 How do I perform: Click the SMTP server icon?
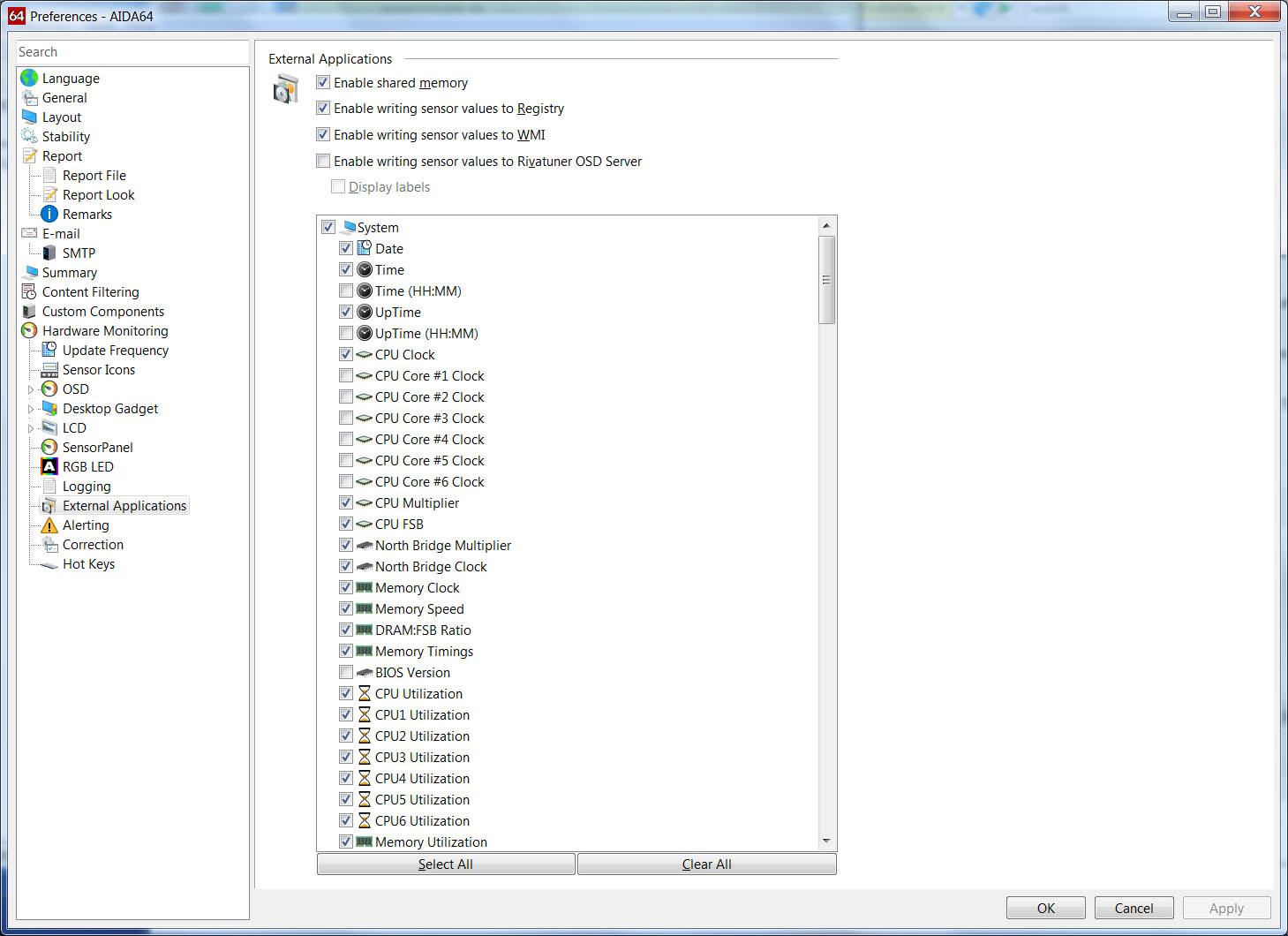point(49,253)
